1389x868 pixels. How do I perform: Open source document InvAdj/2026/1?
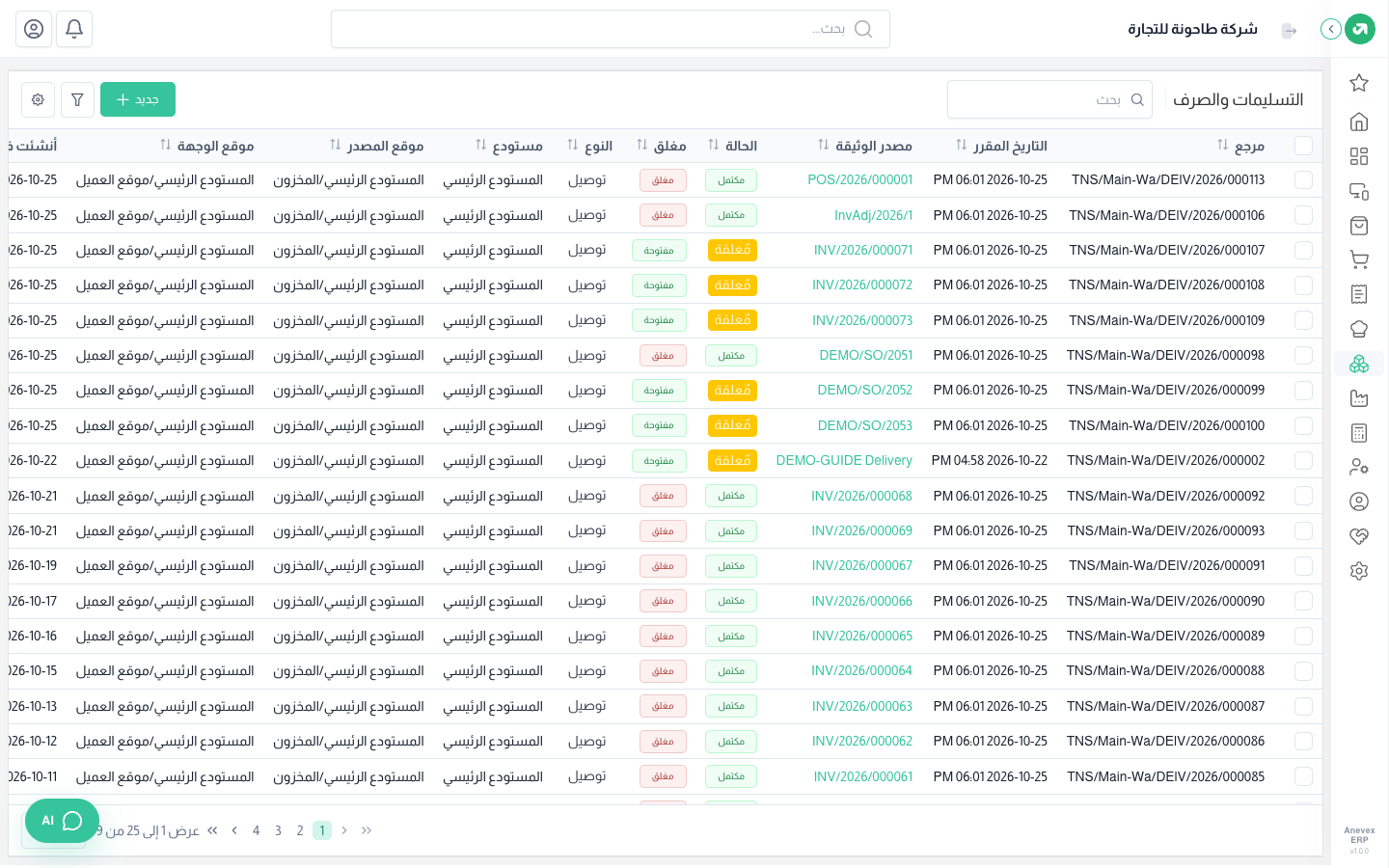pyautogui.click(x=873, y=215)
